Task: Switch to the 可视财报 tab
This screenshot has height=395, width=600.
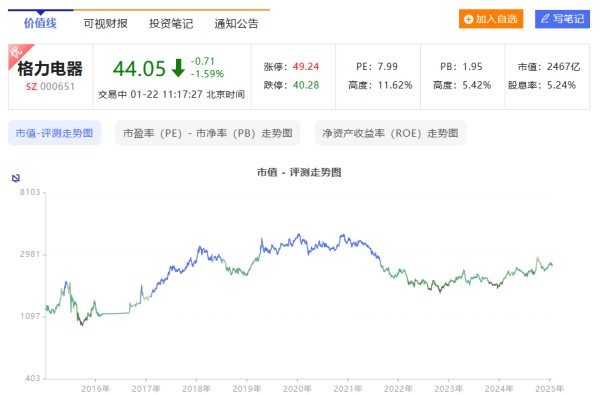Action: click(106, 24)
